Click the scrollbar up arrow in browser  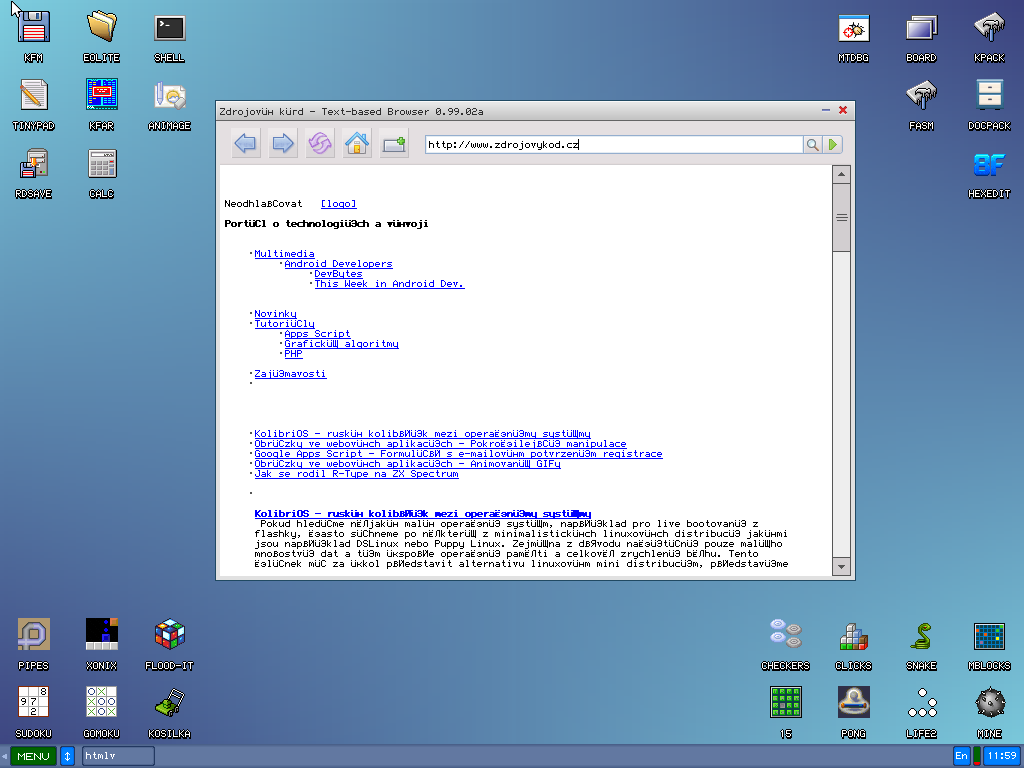pos(841,174)
